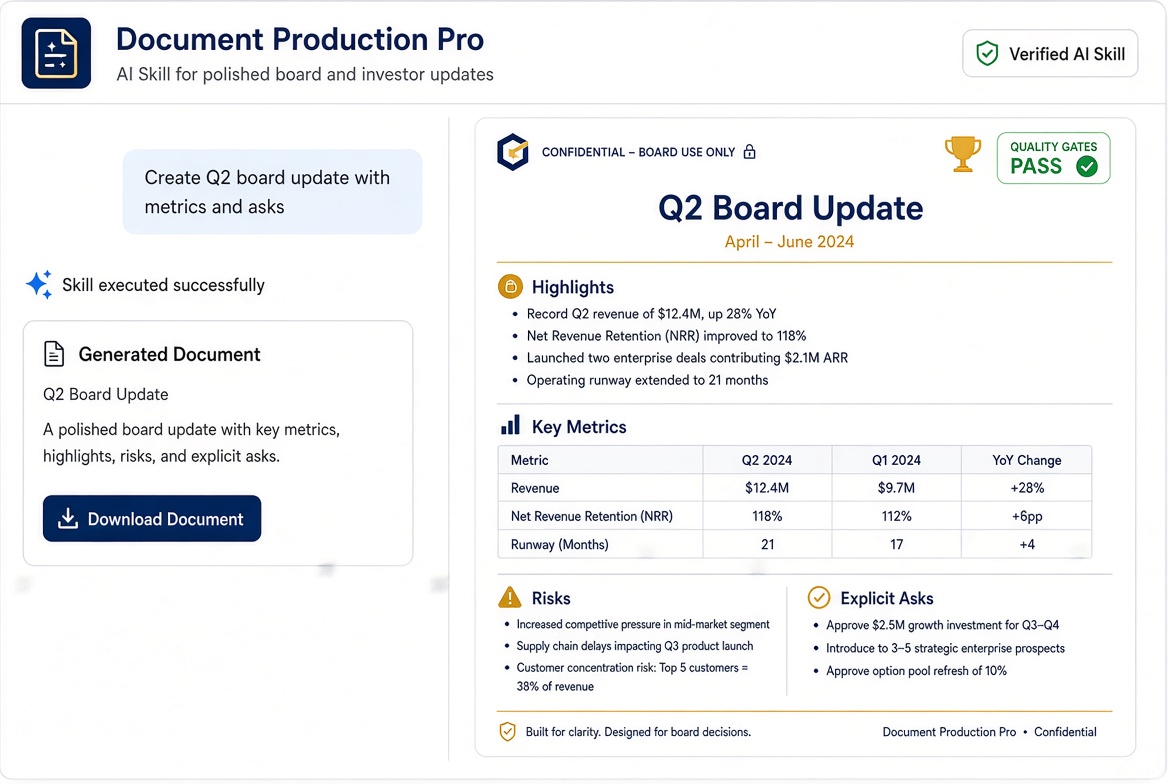The width and height of the screenshot is (1168, 784).
Task: Click the Supply chain delays risk bullet
Action: [x=635, y=646]
